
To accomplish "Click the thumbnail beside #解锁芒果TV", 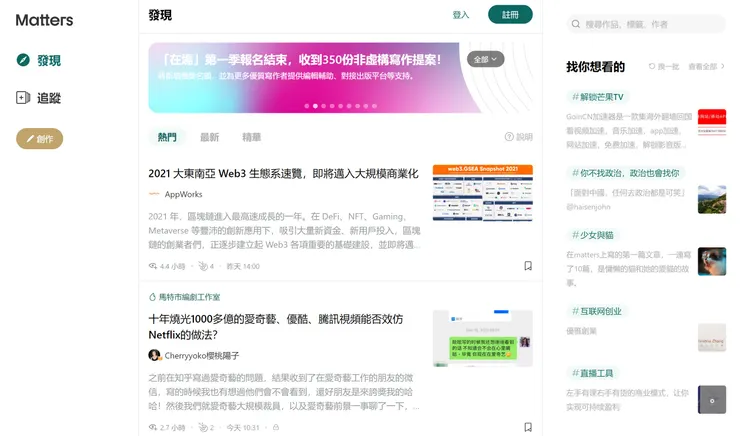I will tap(712, 123).
